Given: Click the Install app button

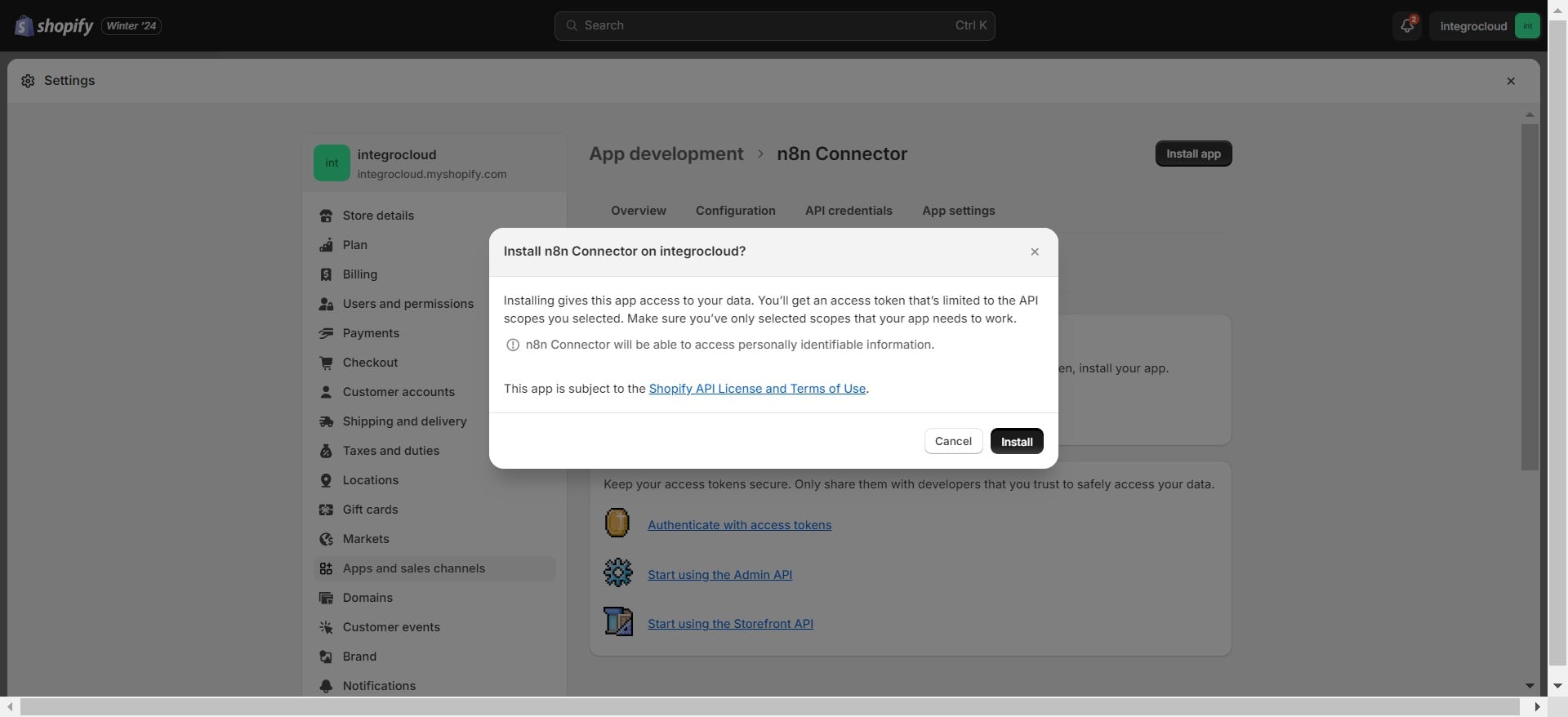Looking at the screenshot, I should (x=1193, y=154).
